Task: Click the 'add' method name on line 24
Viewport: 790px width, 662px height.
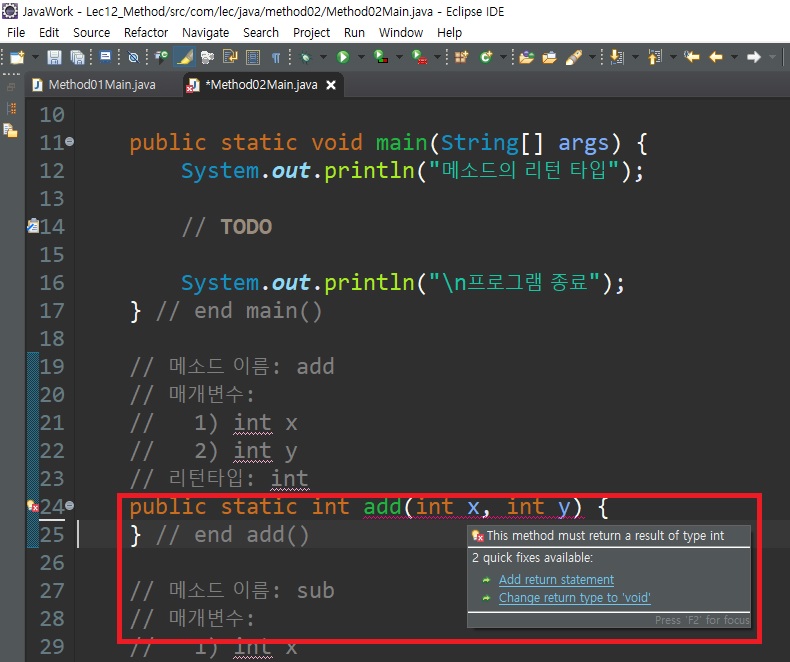Action: (382, 507)
